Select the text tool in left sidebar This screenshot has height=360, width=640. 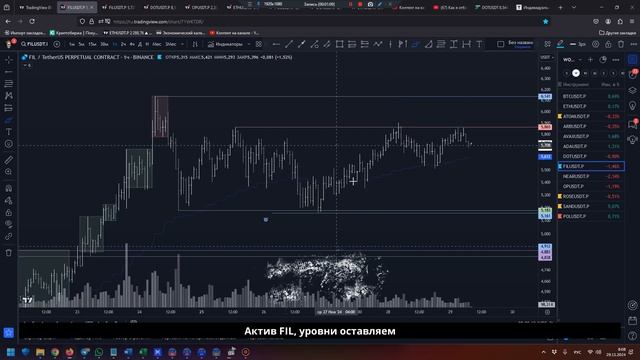point(9,132)
